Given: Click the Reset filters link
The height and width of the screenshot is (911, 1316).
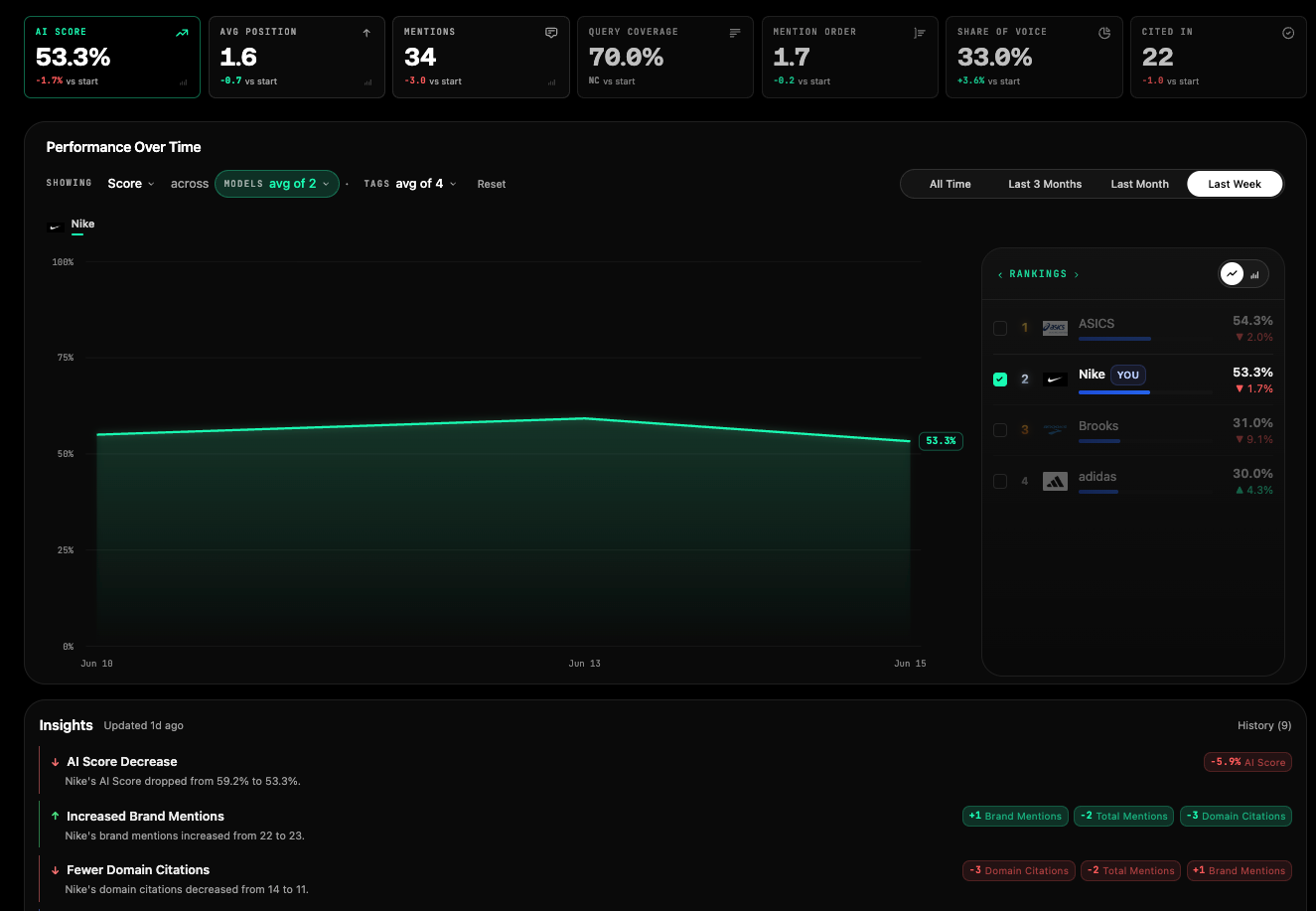Looking at the screenshot, I should (x=492, y=184).
